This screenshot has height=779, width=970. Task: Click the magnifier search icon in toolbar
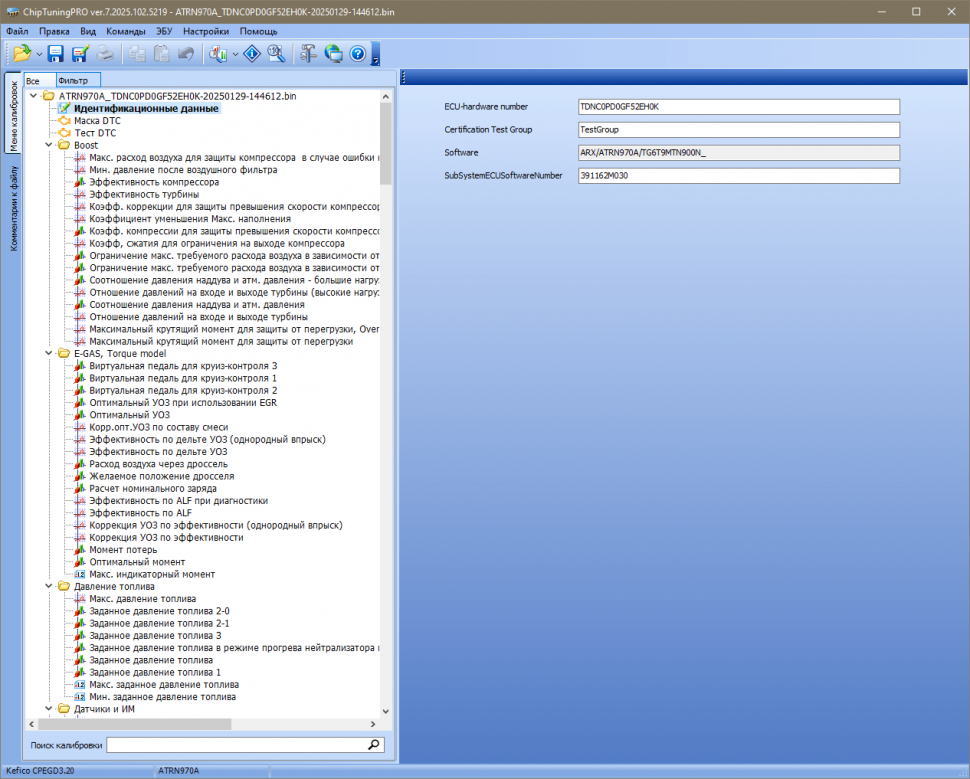tap(277, 54)
